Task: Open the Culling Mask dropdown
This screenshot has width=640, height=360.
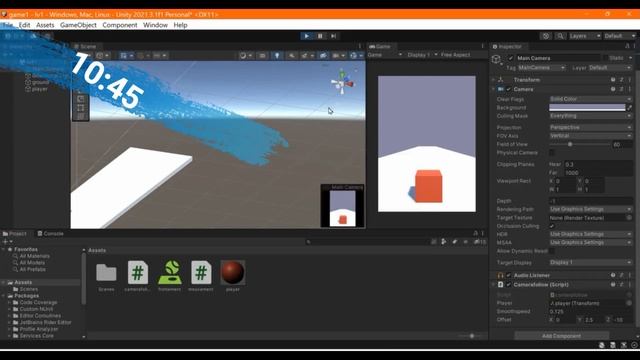Action: pos(591,116)
